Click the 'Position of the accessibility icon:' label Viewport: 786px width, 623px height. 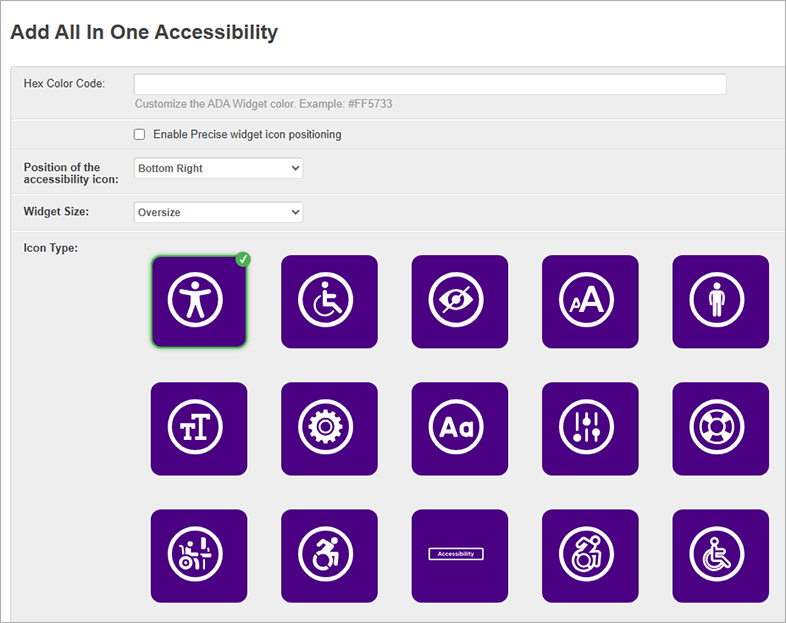point(71,173)
